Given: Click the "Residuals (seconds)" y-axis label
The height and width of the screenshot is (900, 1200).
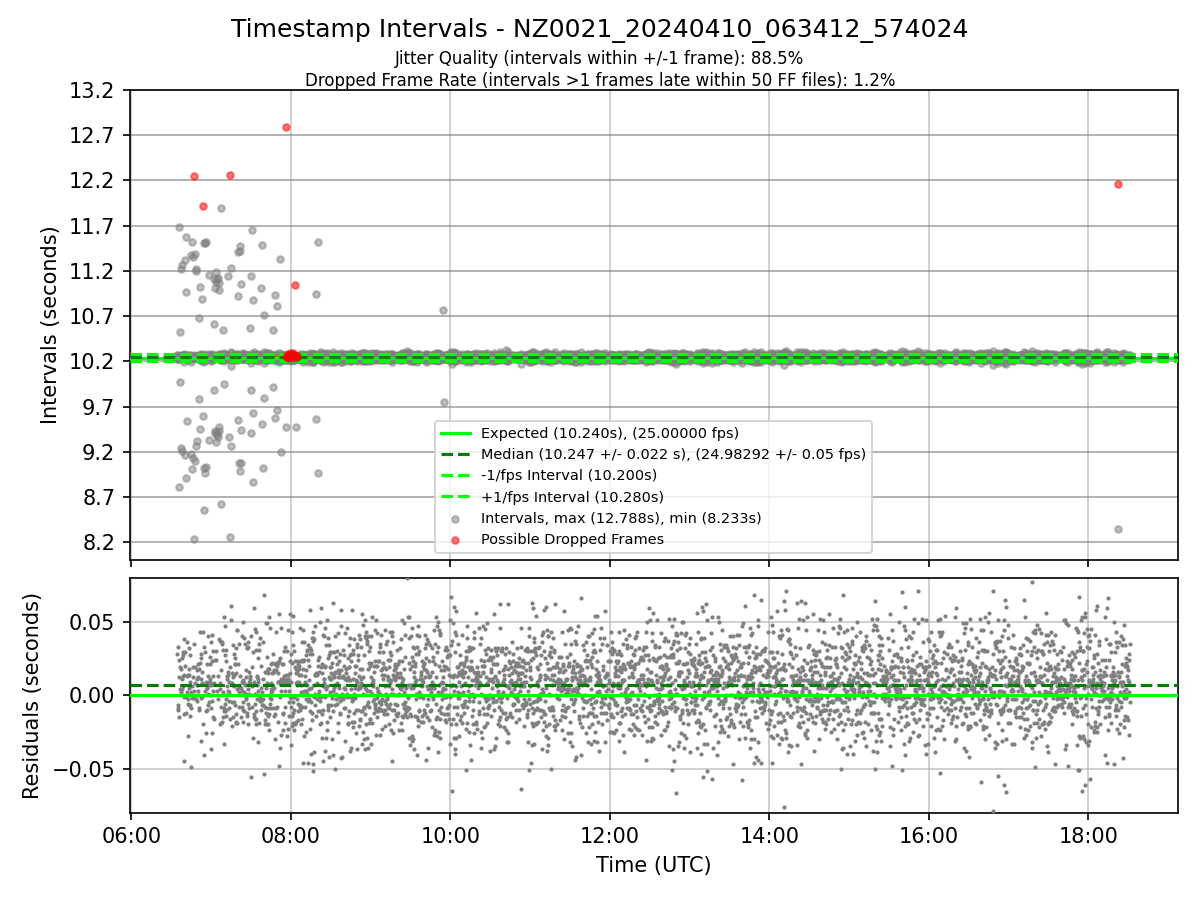Looking at the screenshot, I should [x=31, y=696].
